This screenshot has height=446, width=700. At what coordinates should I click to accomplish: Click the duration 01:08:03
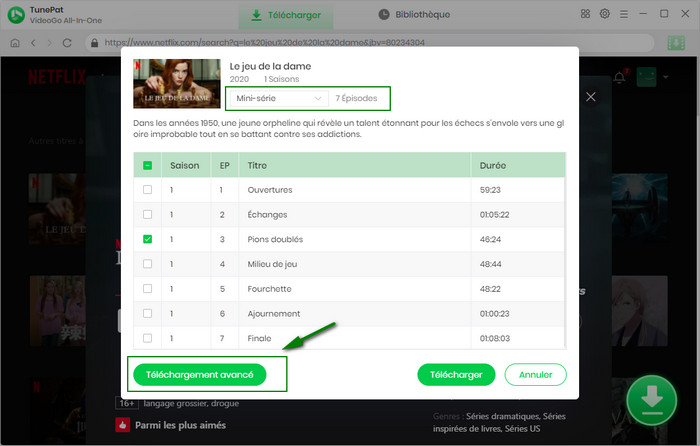click(x=495, y=338)
